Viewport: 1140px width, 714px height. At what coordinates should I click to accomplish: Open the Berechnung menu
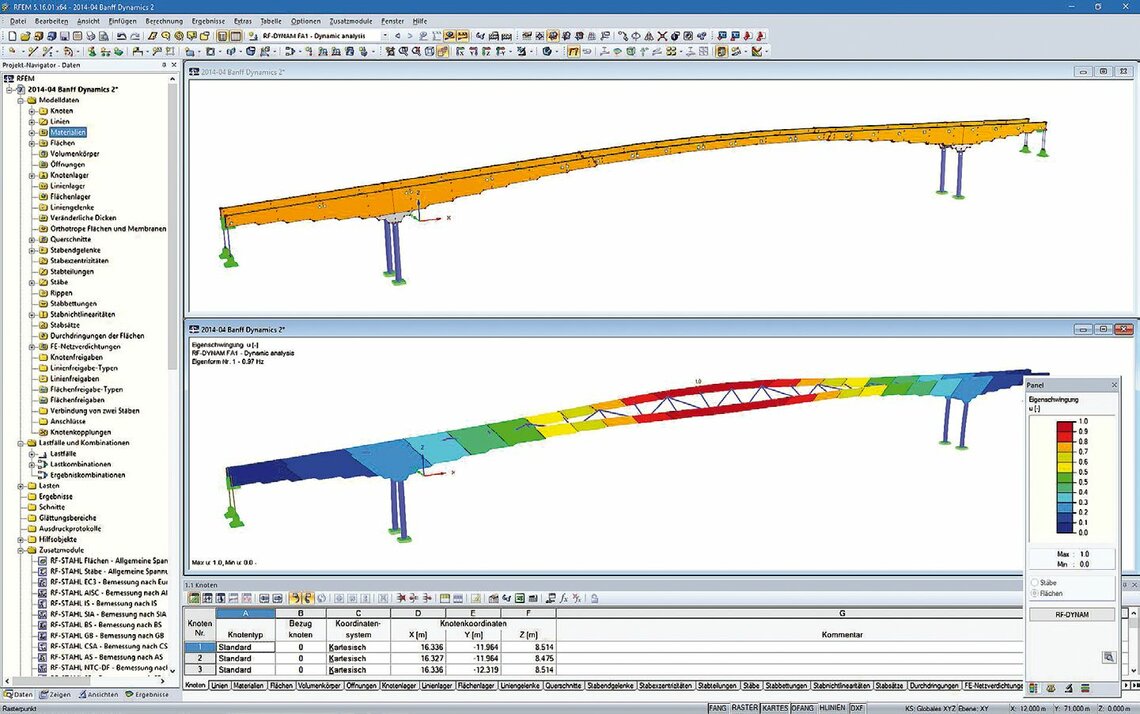pos(164,21)
